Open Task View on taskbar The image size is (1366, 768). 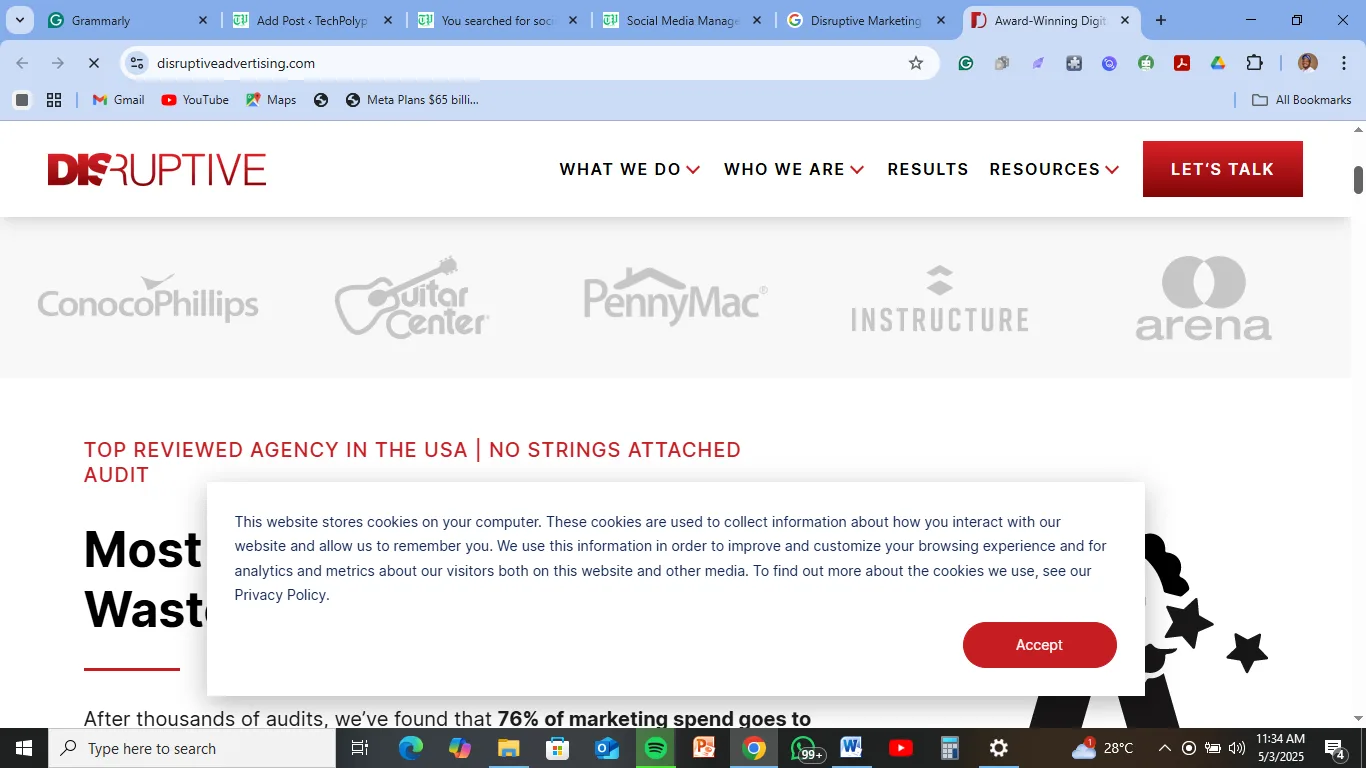coord(360,748)
